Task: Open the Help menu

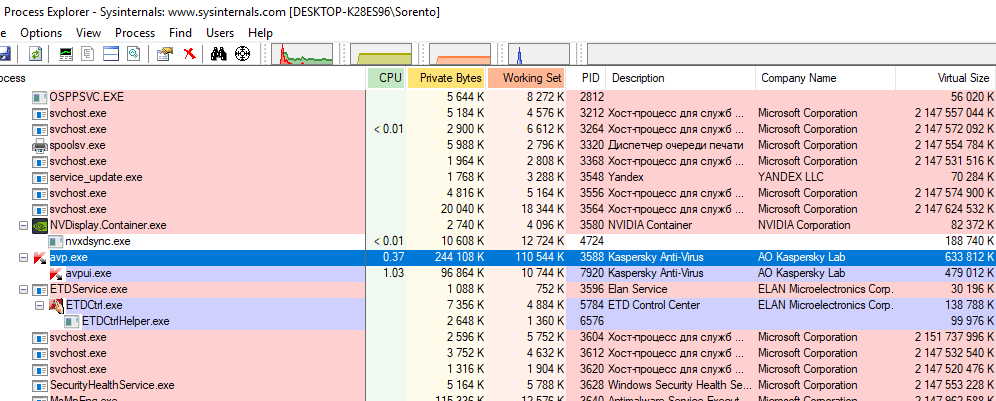Action: 260,33
